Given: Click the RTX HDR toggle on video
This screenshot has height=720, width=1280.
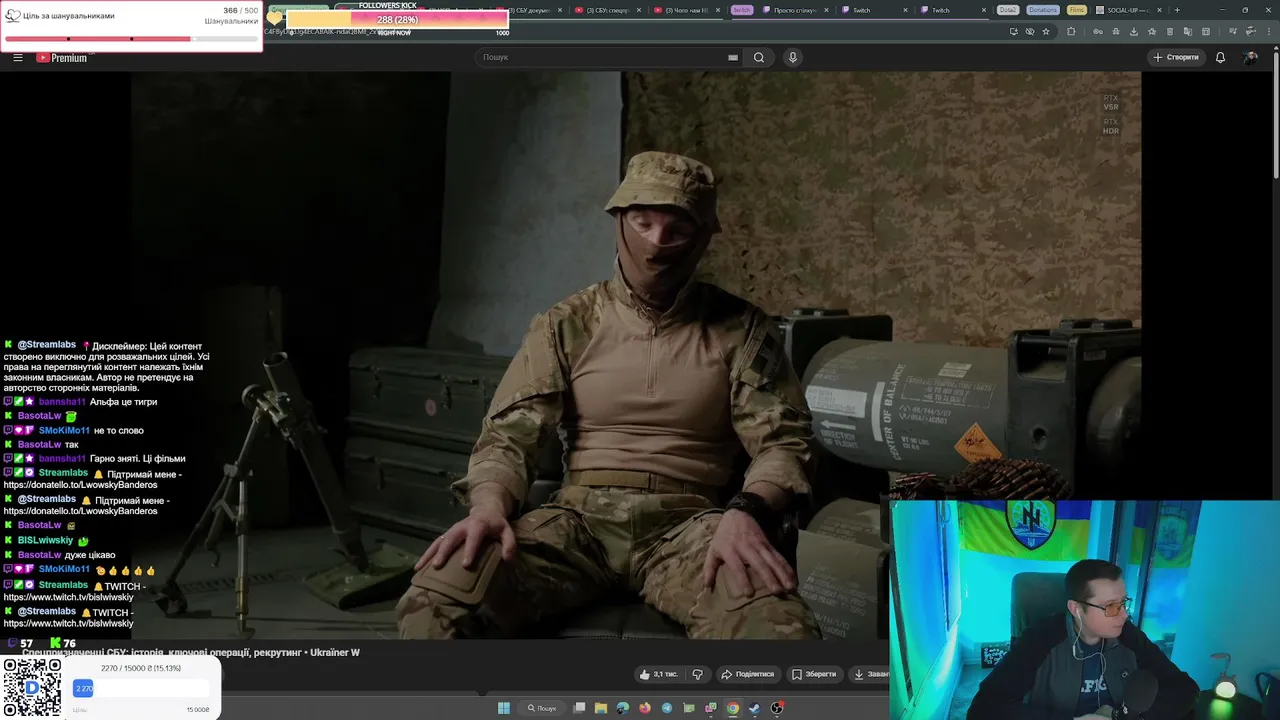Looking at the screenshot, I should (1111, 127).
